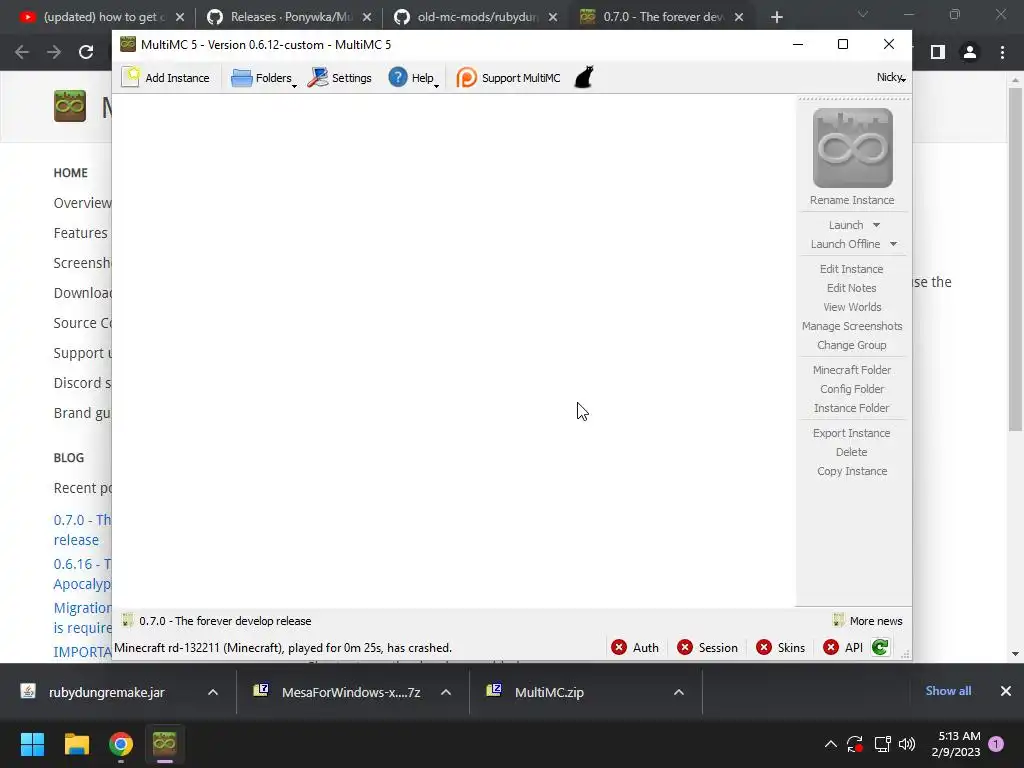Click the Chrome profile avatar icon
1024x768 pixels.
click(970, 52)
